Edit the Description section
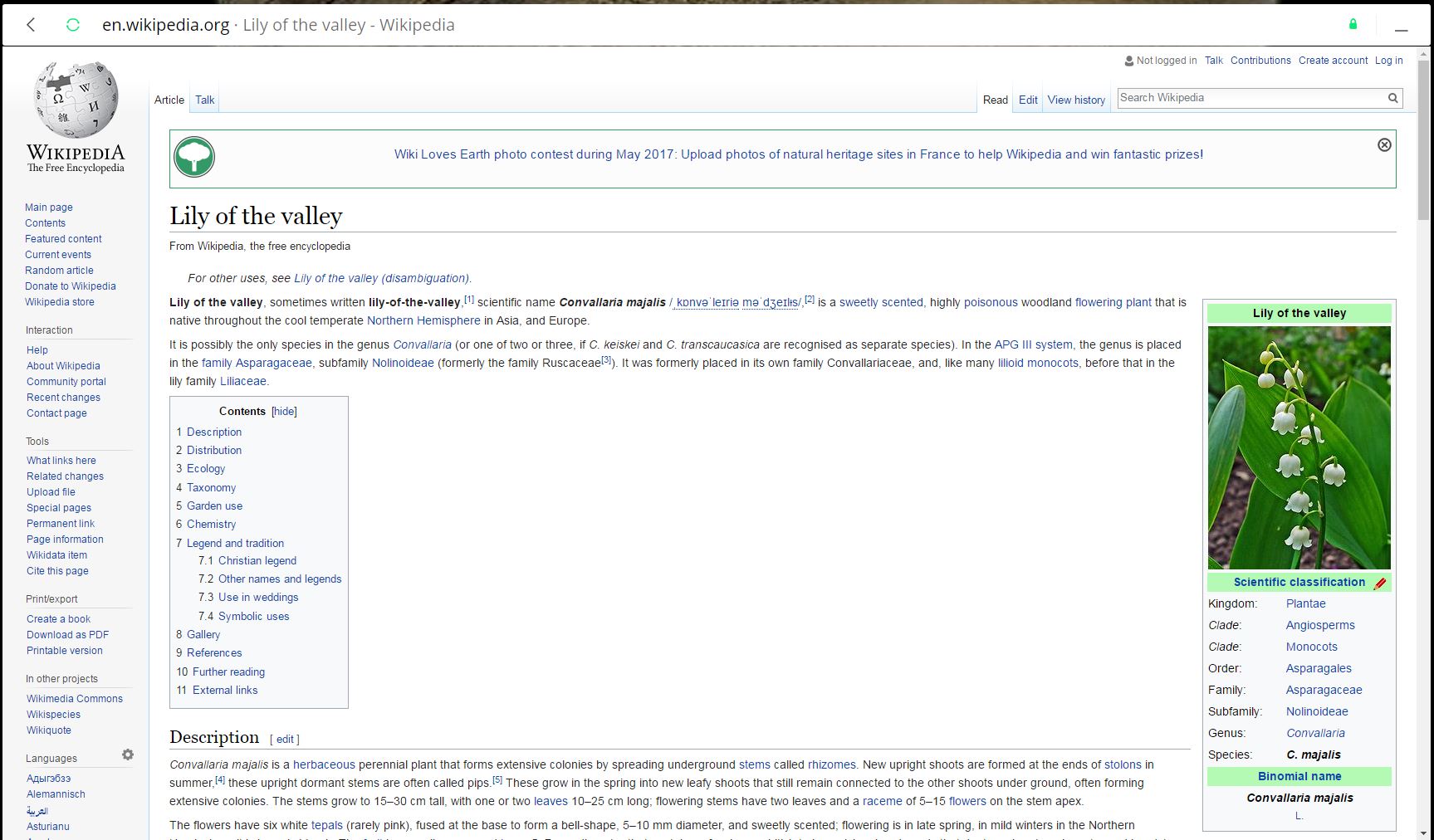Screen dimensions: 1434x840 (285, 740)
